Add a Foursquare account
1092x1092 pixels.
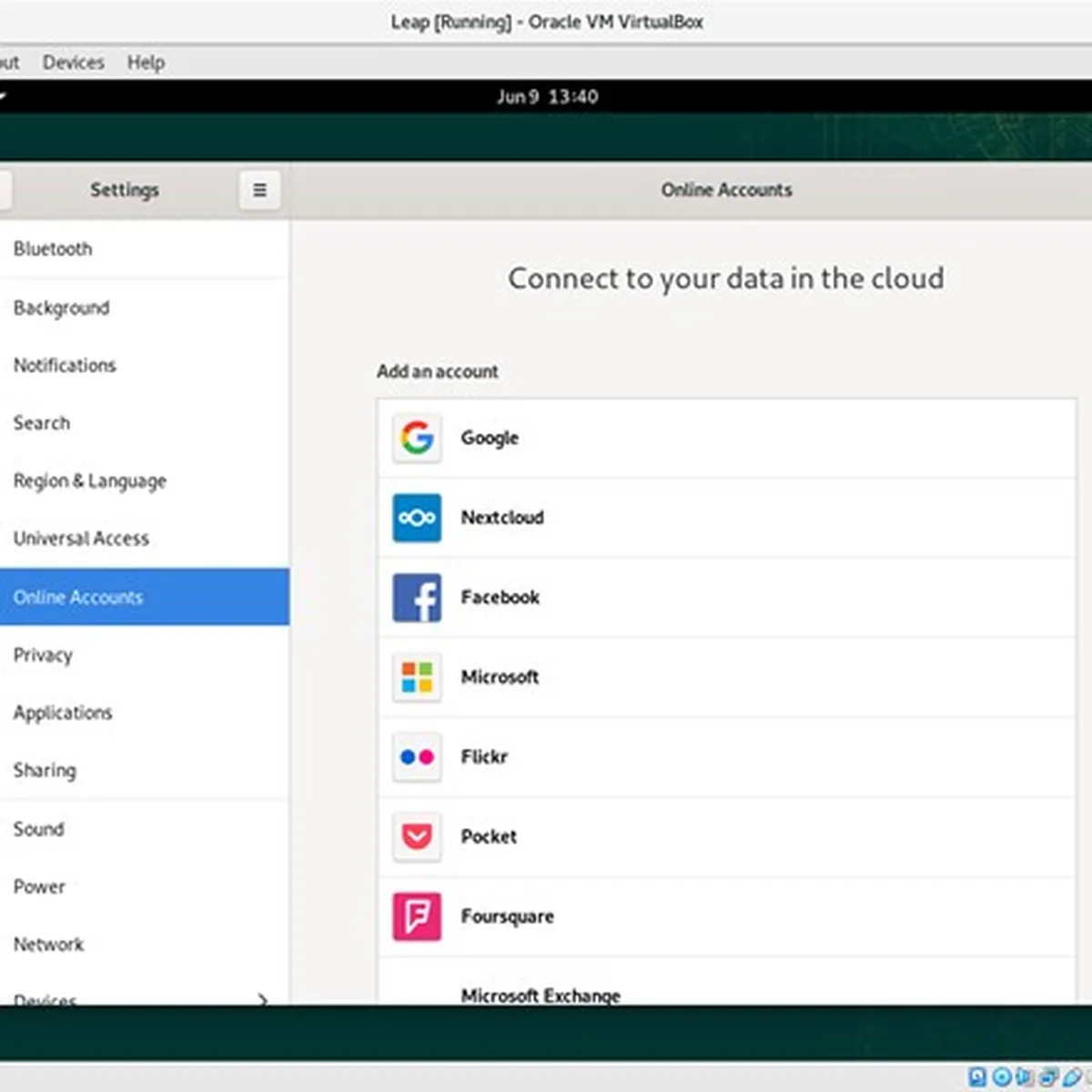(726, 916)
